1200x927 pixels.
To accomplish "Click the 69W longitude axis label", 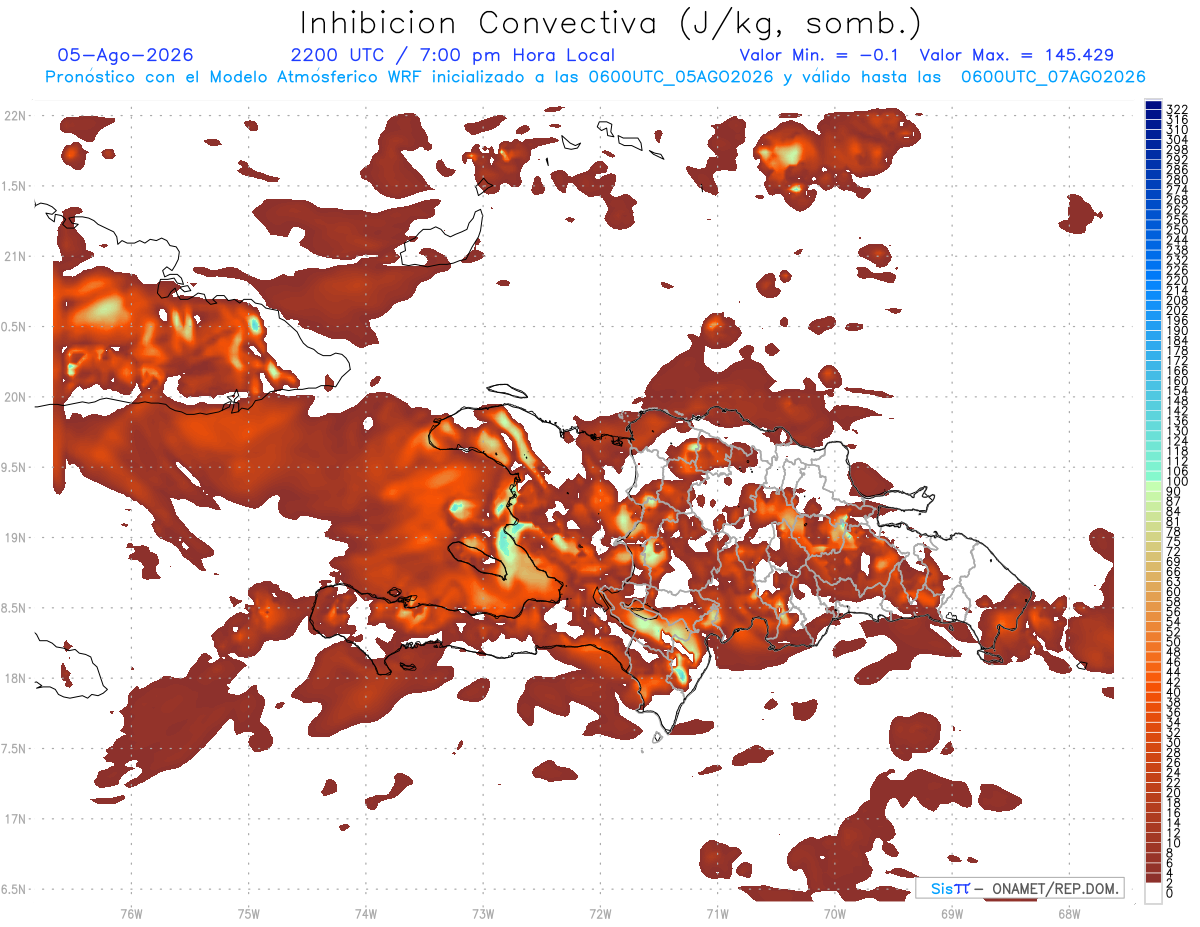I will [x=951, y=913].
